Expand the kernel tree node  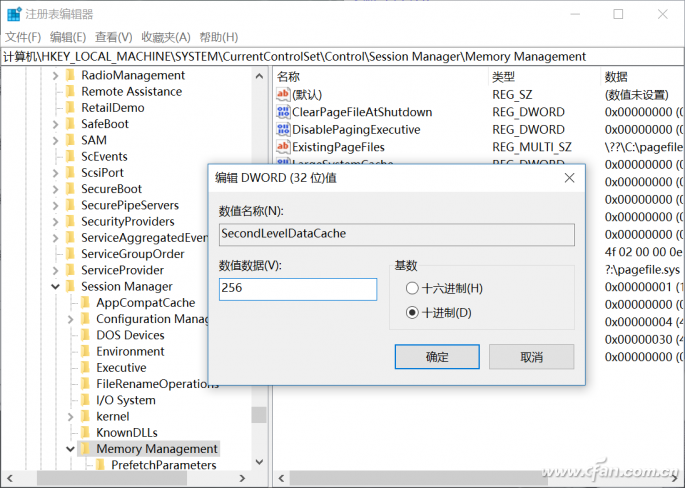70,417
